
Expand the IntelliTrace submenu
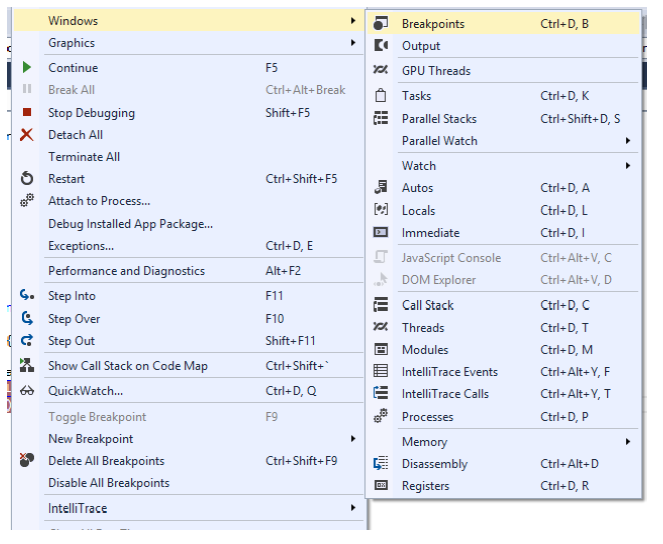[x=353, y=509]
